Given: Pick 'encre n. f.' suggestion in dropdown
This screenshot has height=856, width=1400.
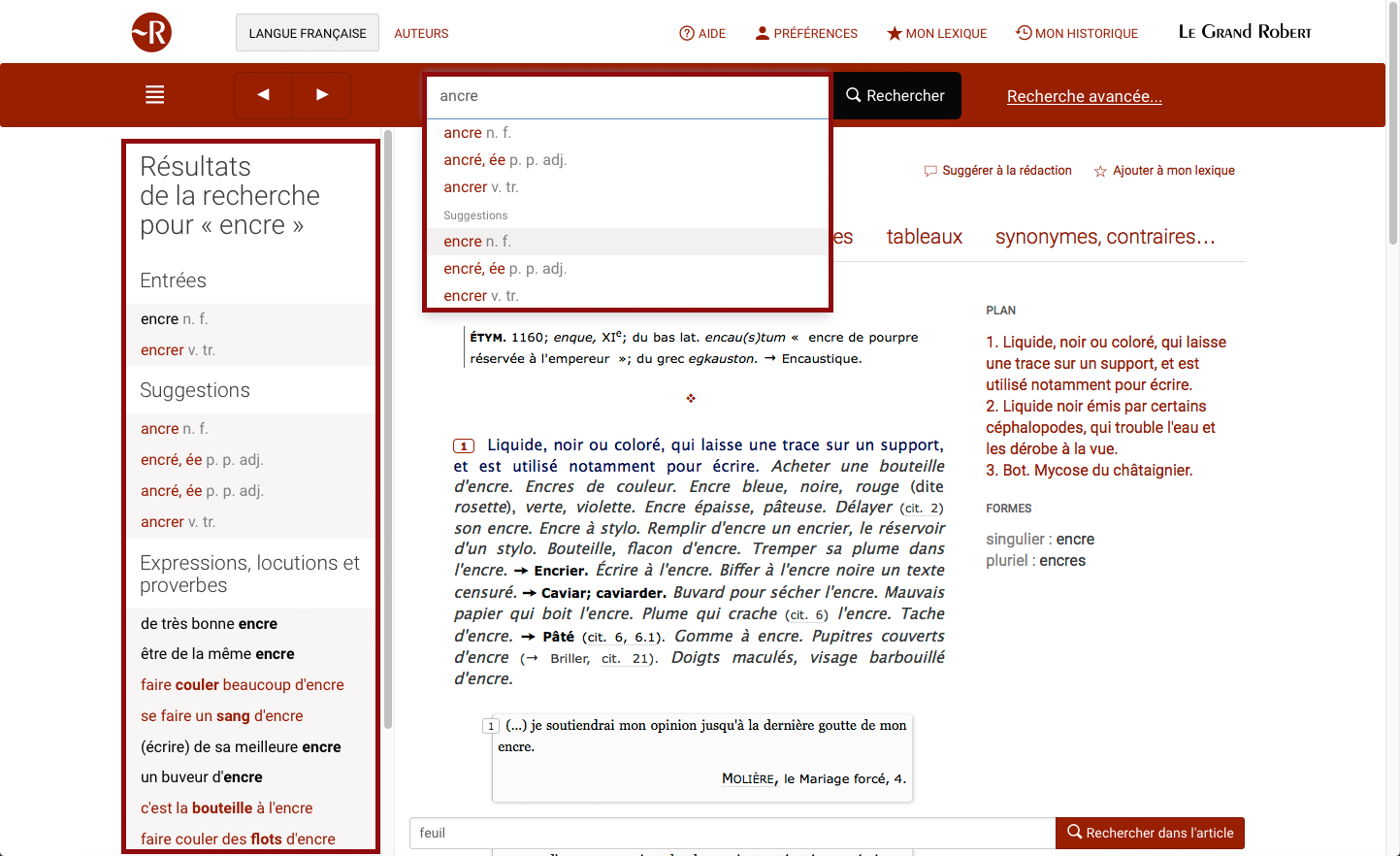Looking at the screenshot, I should coord(628,242).
